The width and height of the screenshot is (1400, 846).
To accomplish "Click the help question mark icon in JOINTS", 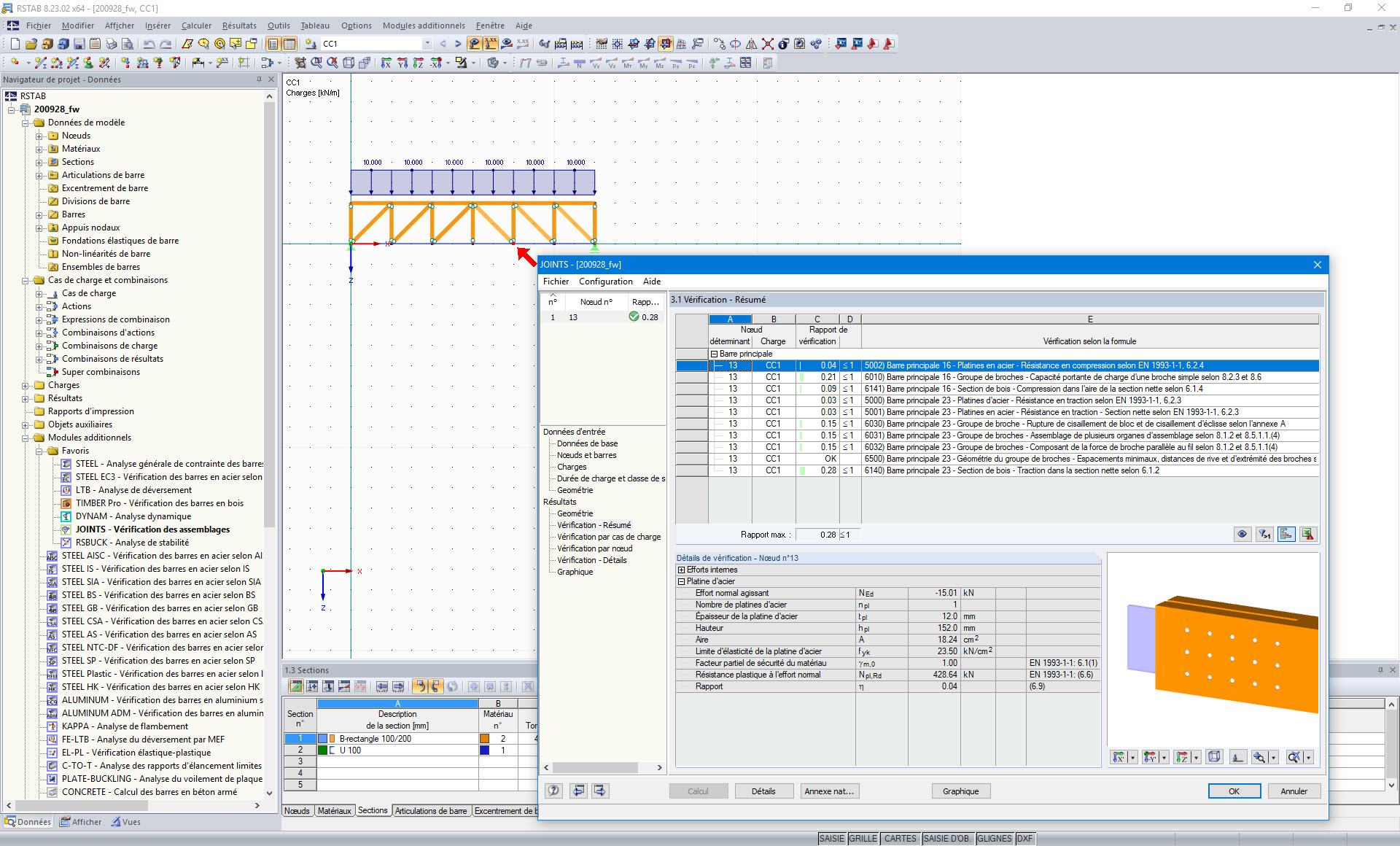I will [x=554, y=791].
